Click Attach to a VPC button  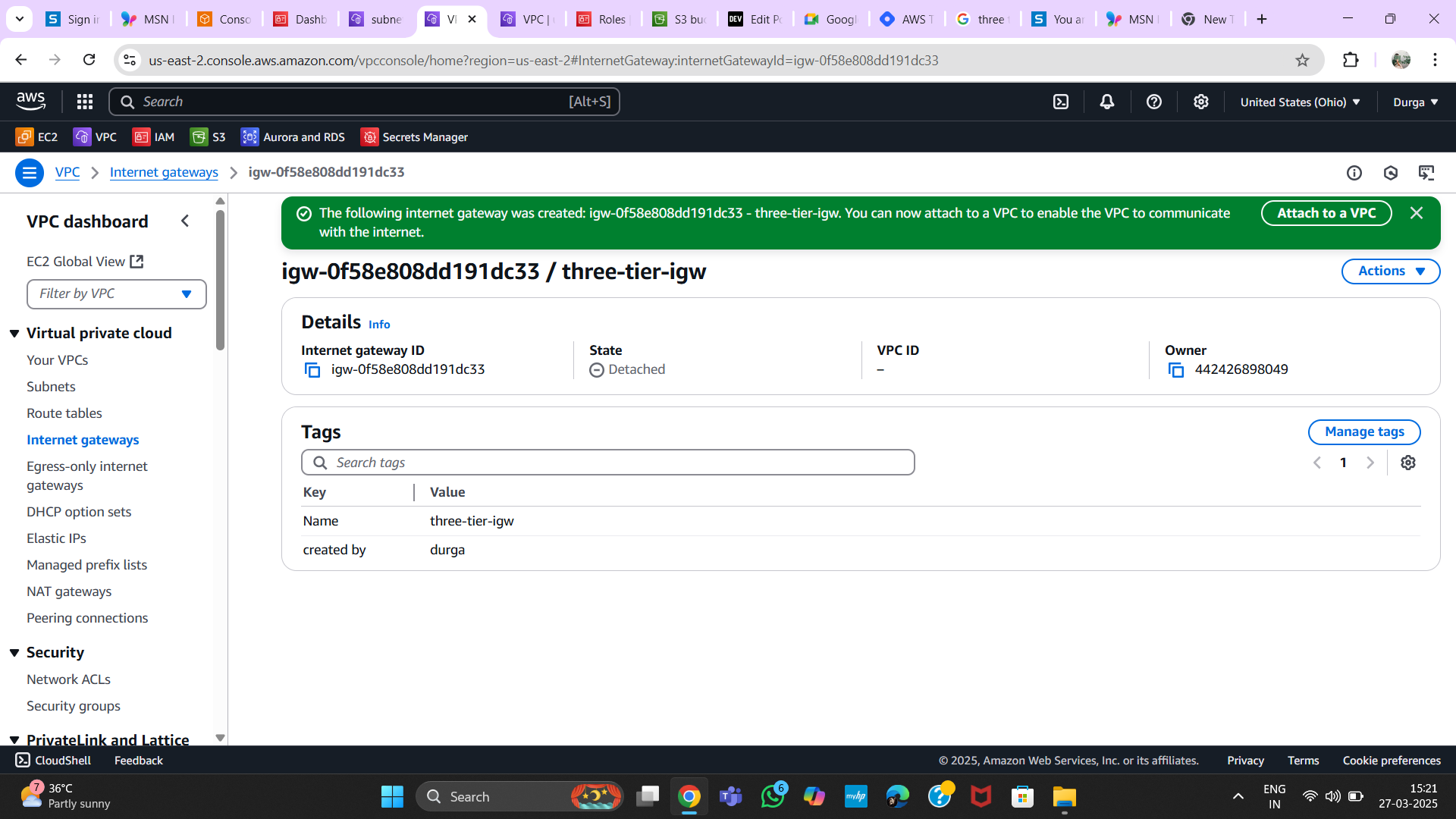tap(1326, 213)
